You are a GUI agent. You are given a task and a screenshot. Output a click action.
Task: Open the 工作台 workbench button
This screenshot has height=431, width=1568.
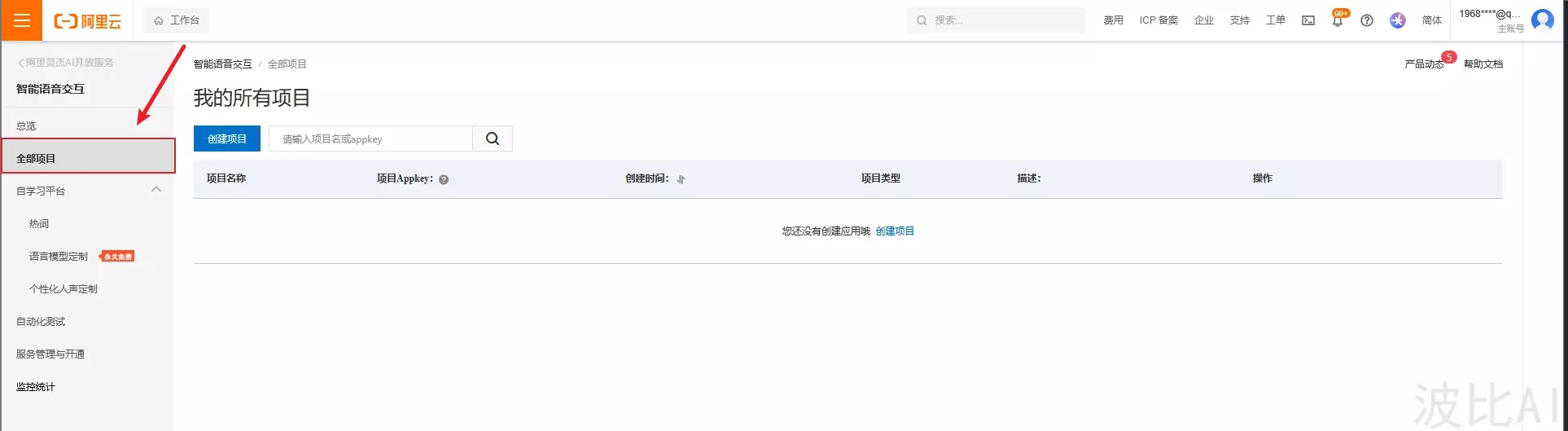click(177, 20)
